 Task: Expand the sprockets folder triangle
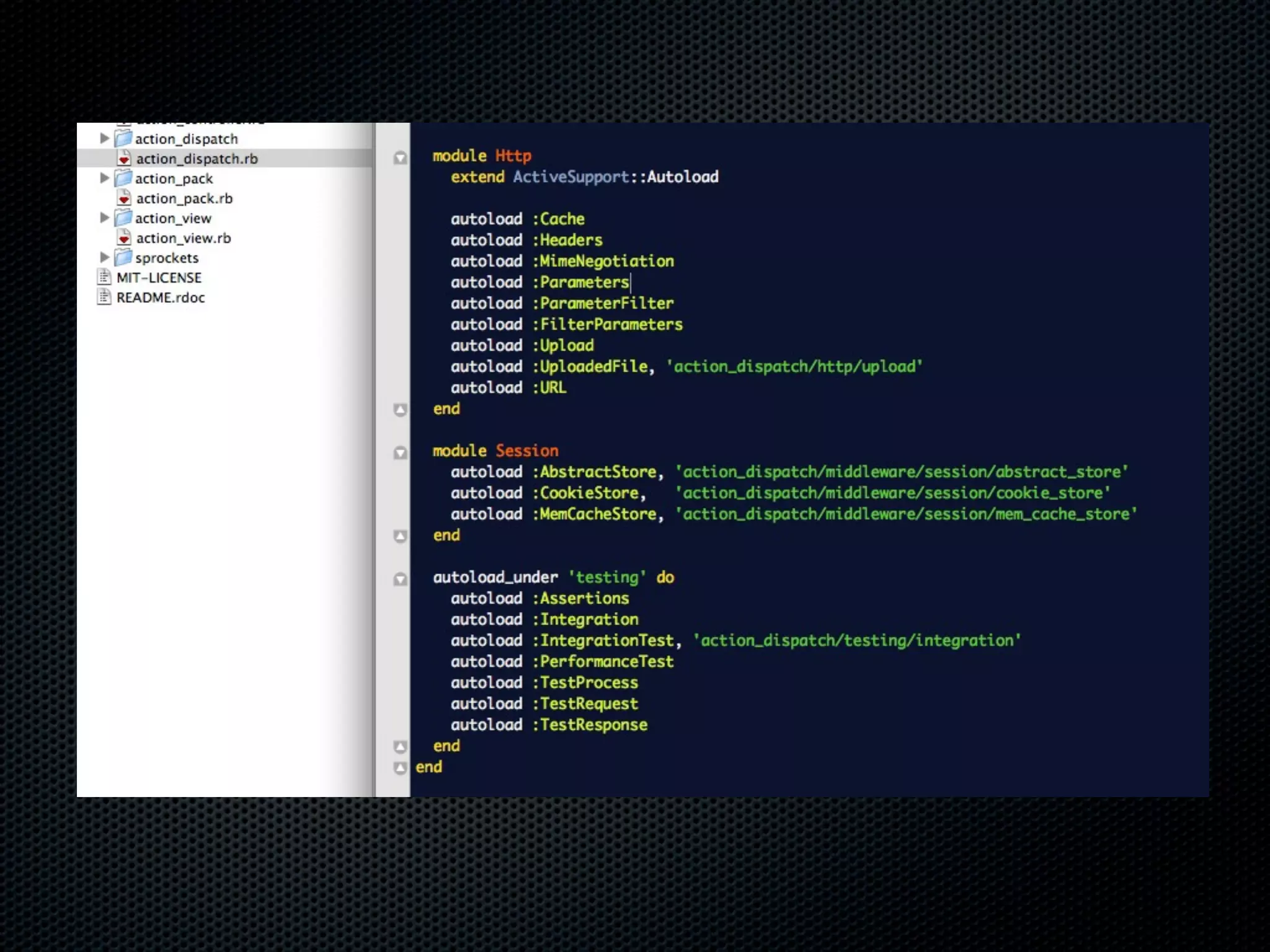click(104, 257)
